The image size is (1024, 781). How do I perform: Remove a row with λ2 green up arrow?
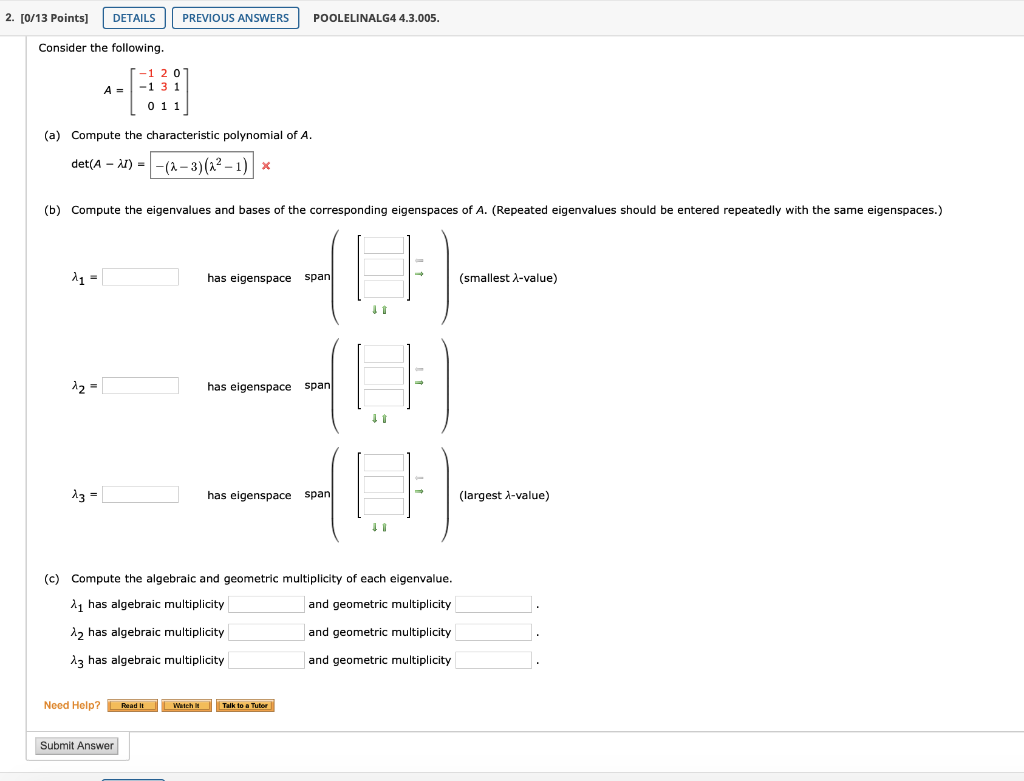pos(384,419)
